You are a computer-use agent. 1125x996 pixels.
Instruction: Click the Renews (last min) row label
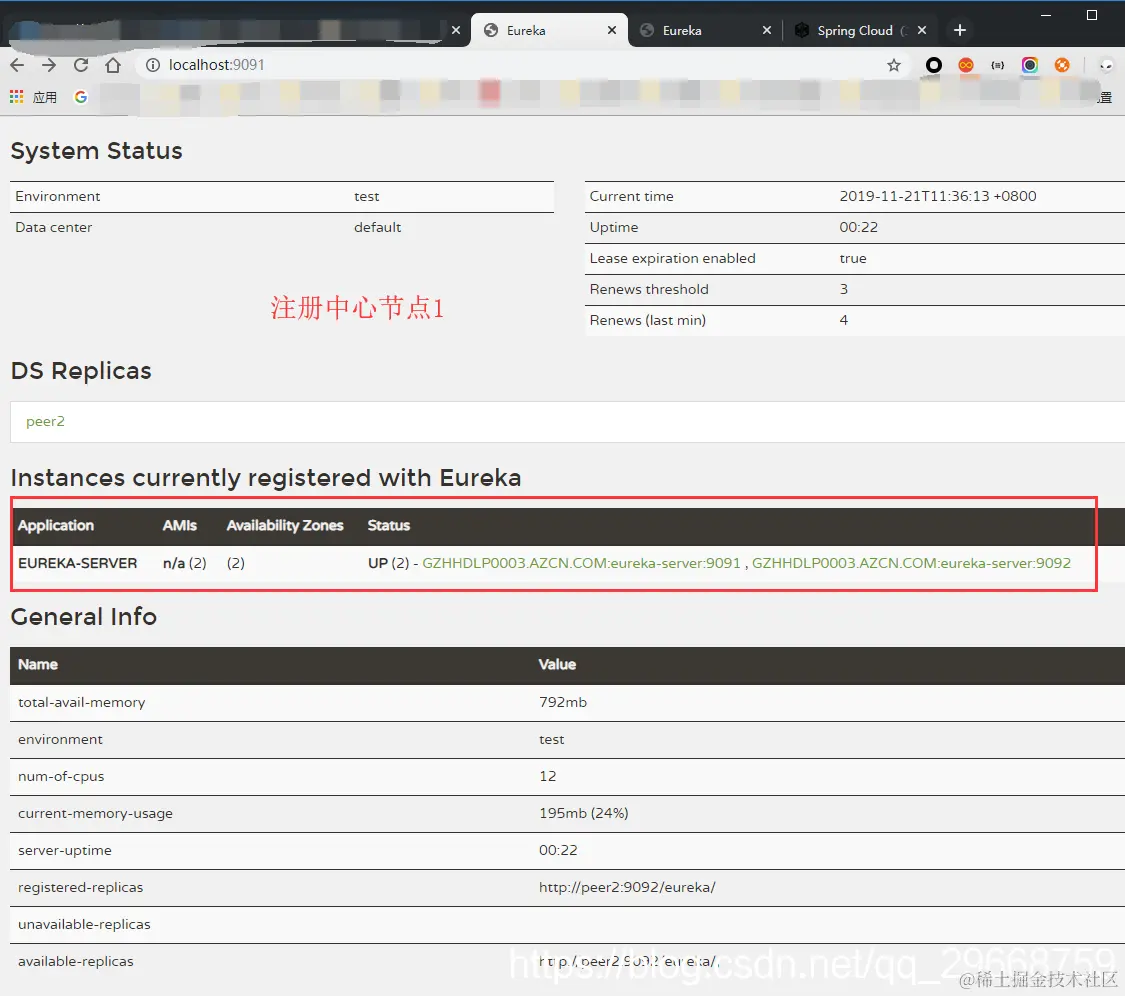[647, 320]
